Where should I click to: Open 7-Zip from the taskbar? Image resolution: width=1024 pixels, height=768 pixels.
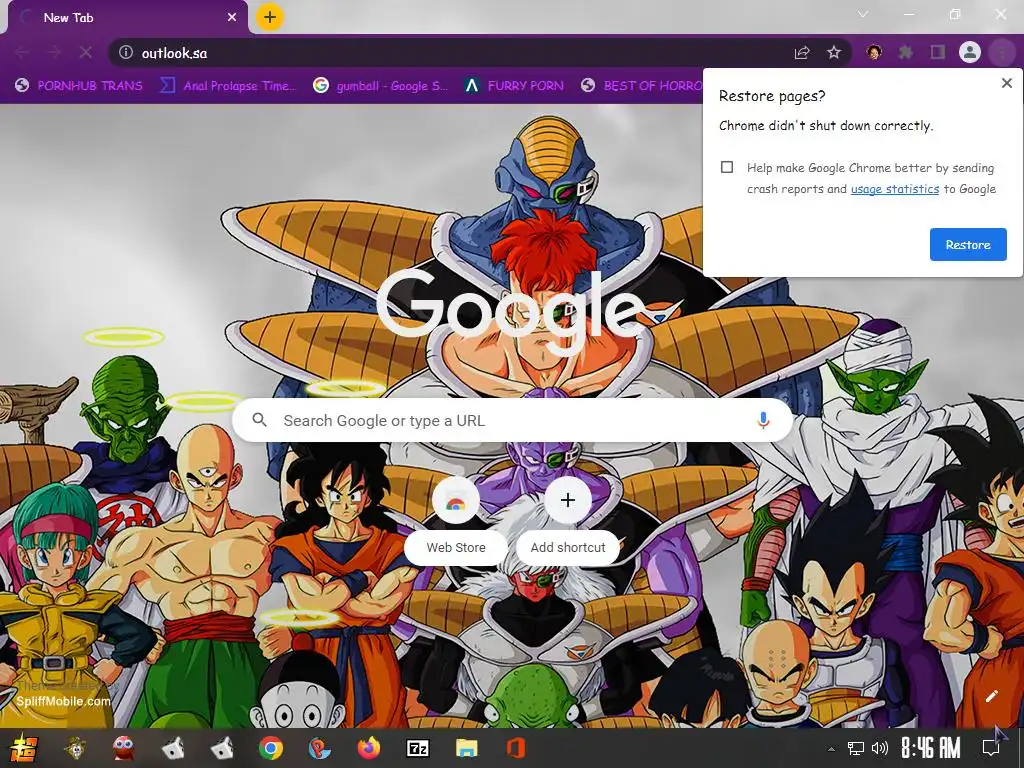pos(418,748)
